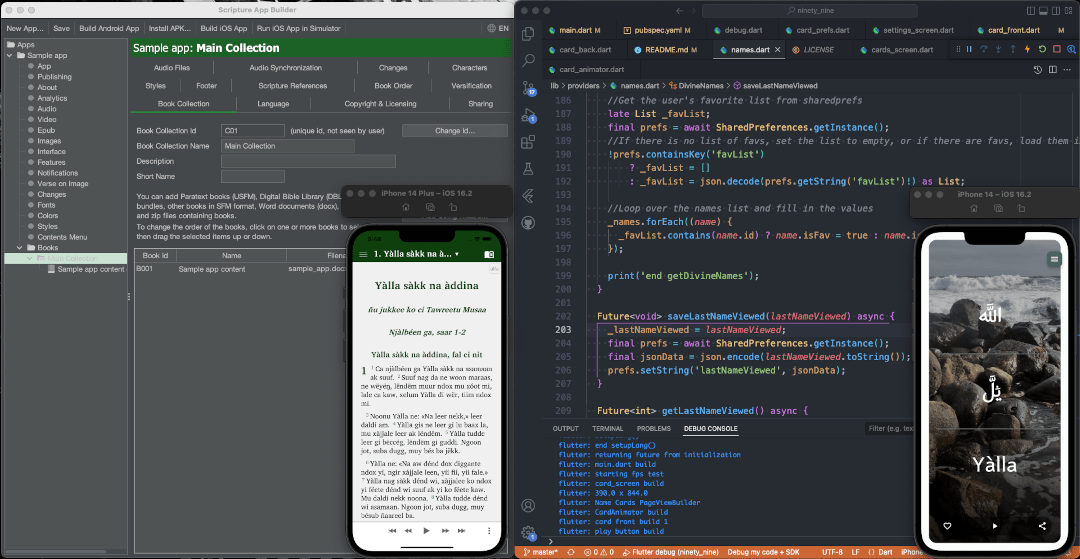Viewport: 1080px width, 559px height.
Task: Open the Accounts menu in VS Code
Action: [528, 505]
